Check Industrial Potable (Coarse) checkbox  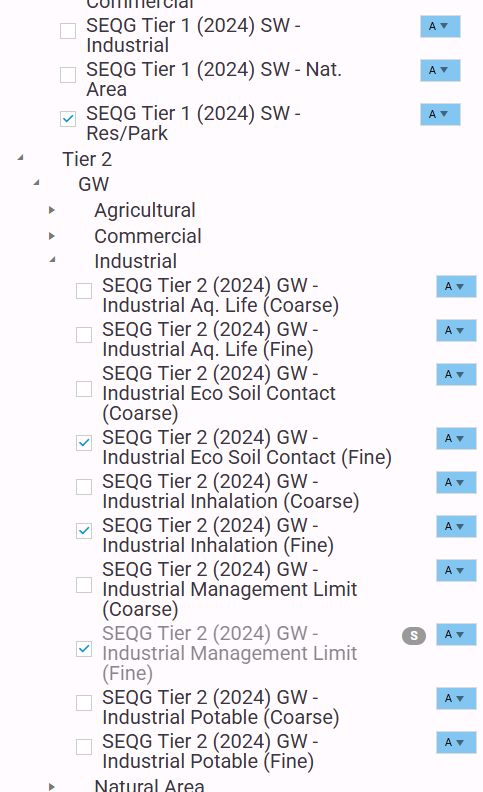pos(84,703)
